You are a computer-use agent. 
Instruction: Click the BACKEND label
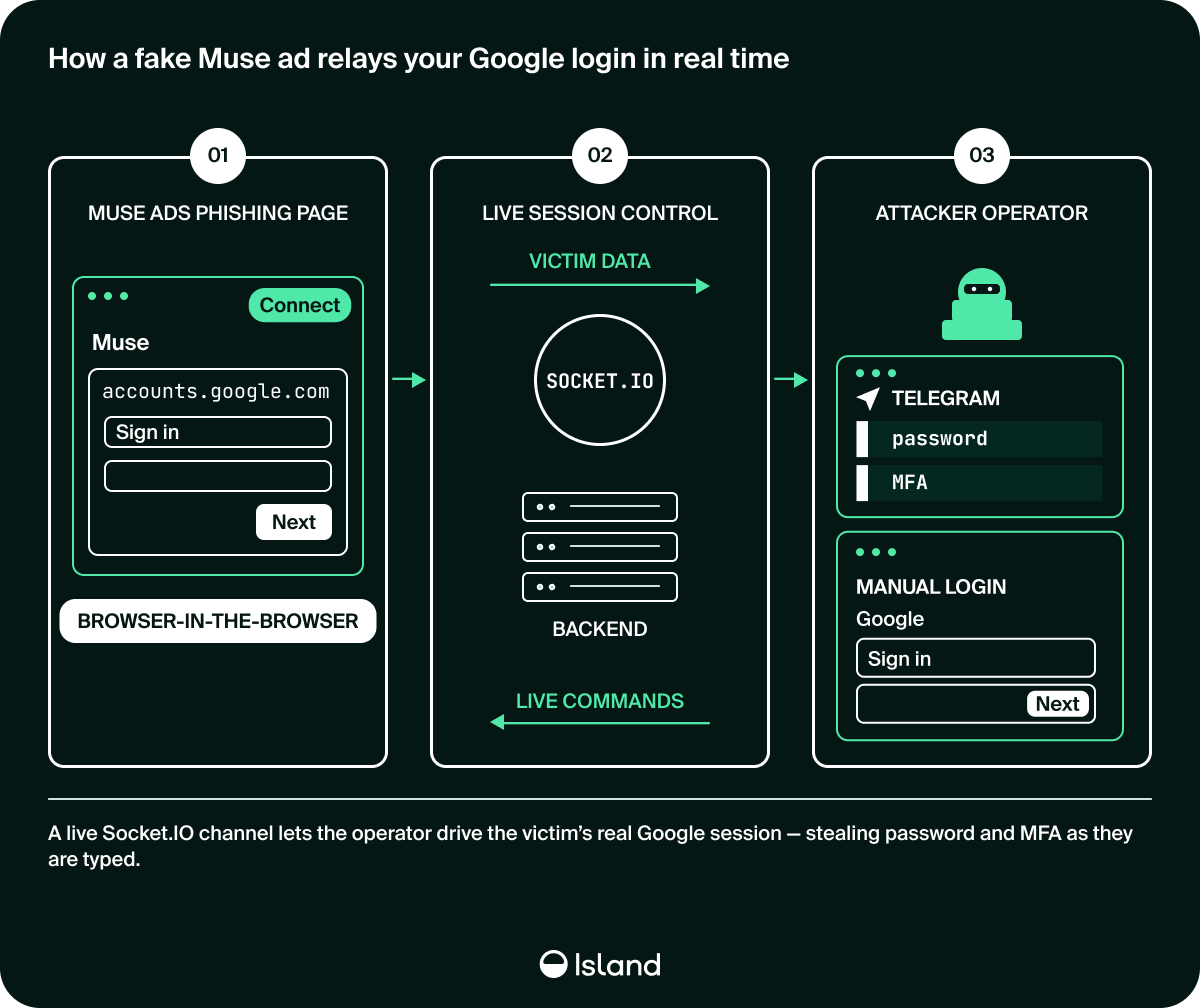click(600, 629)
